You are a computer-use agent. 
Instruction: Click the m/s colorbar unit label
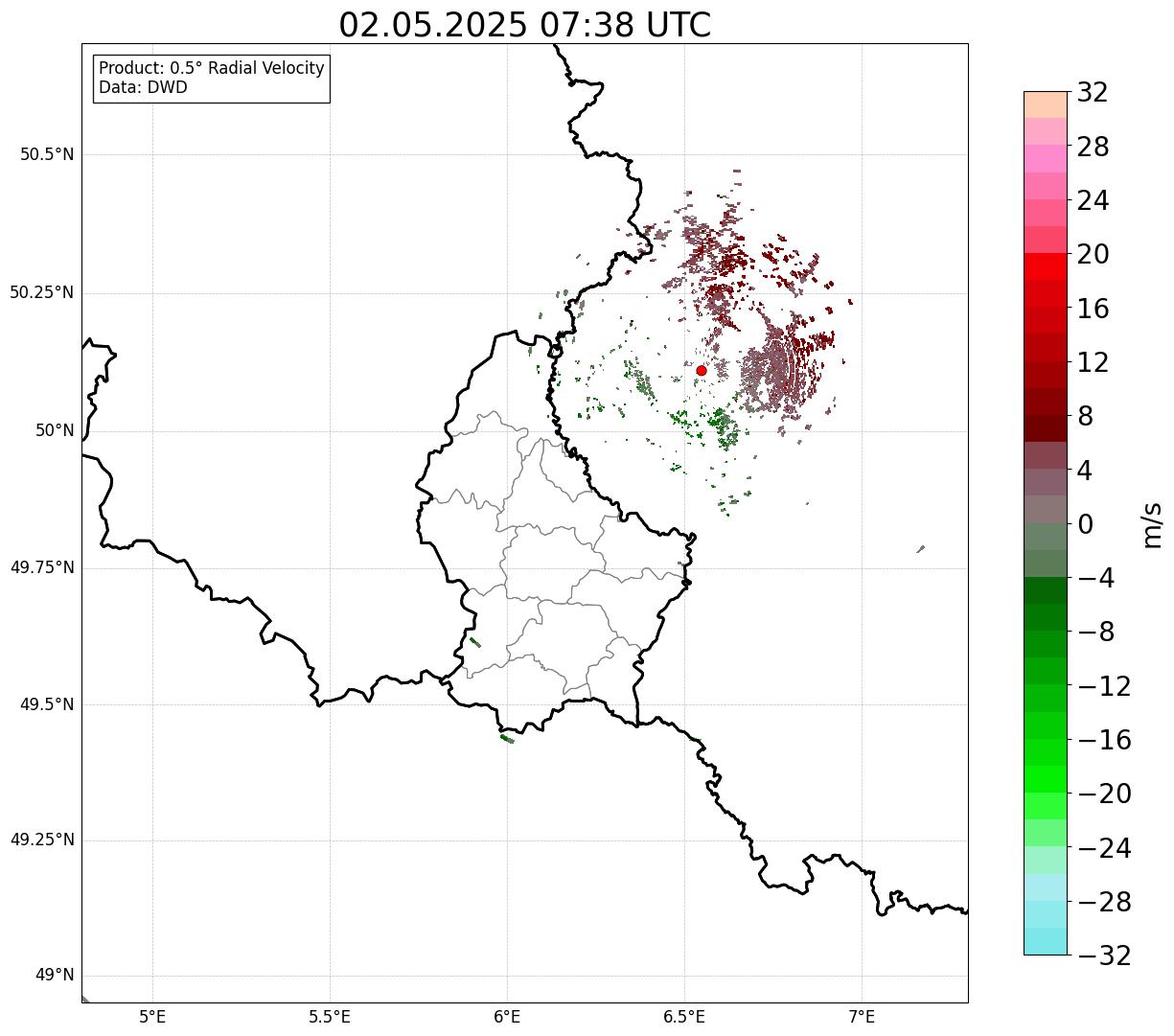pyautogui.click(x=1151, y=523)
